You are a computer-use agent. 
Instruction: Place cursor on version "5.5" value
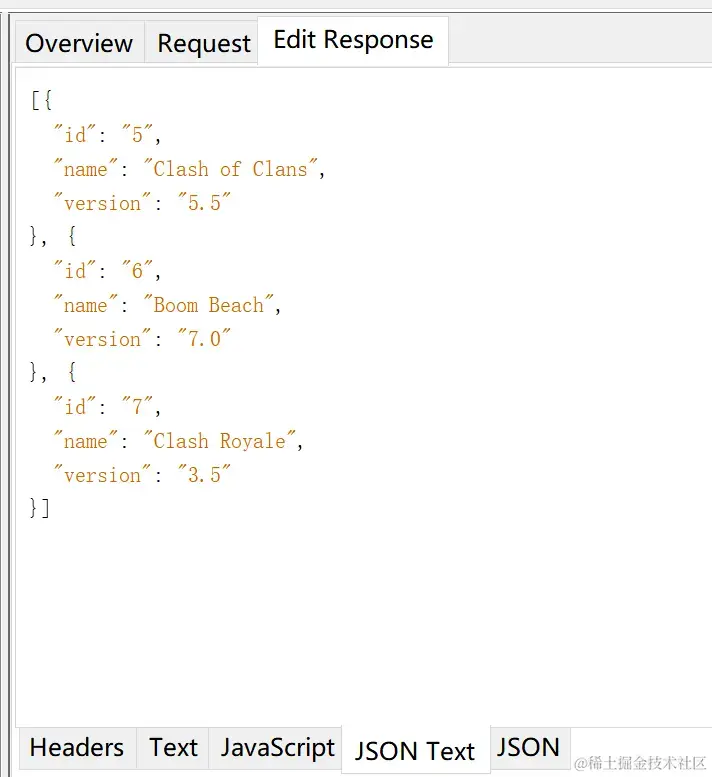(204, 203)
